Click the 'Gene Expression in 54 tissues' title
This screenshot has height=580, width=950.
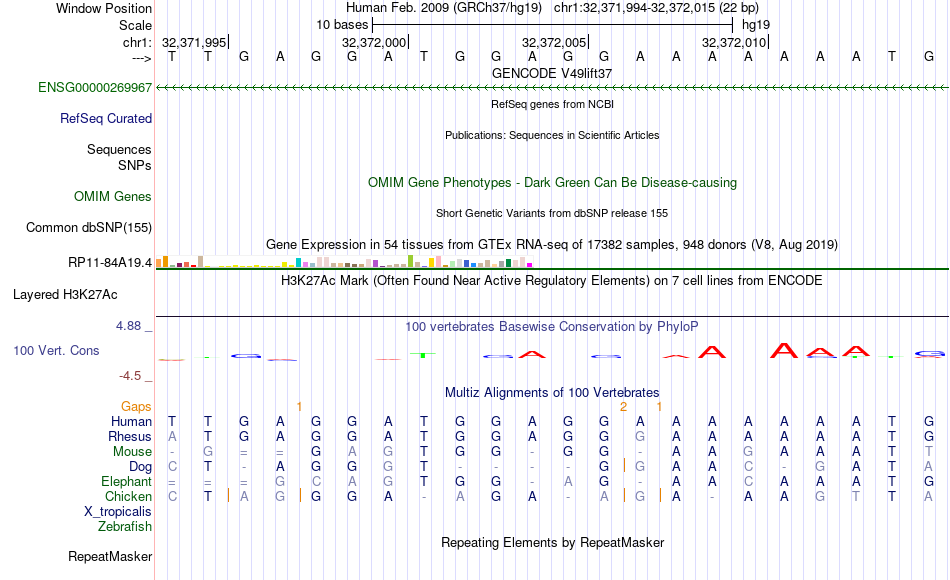(552, 245)
